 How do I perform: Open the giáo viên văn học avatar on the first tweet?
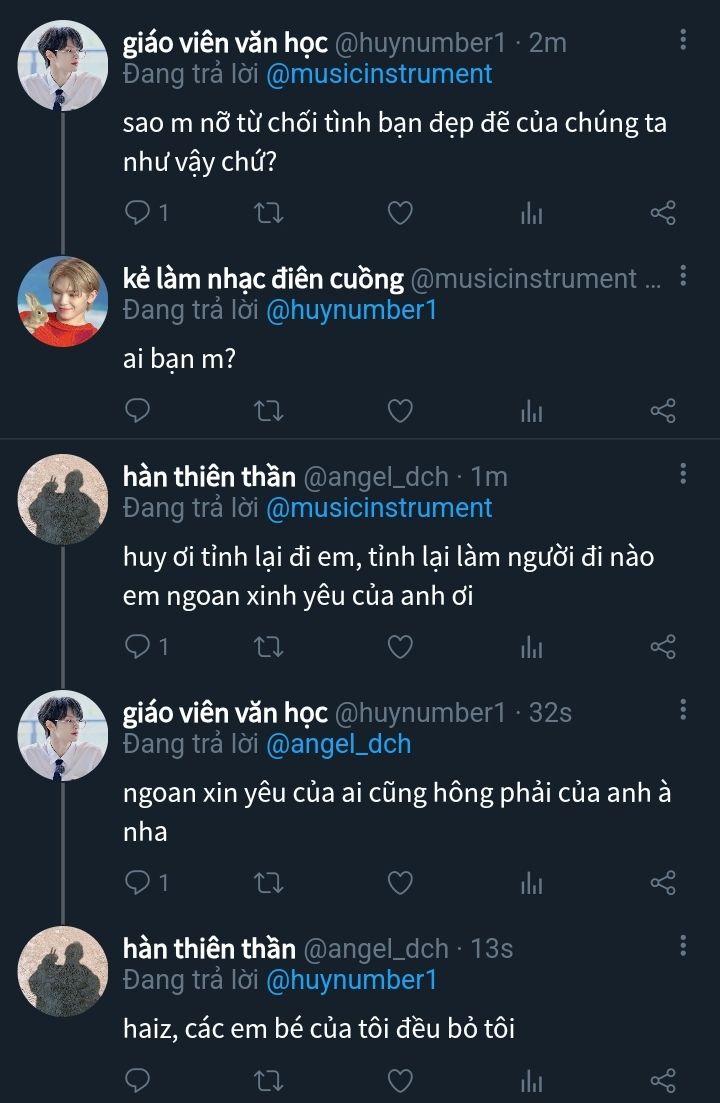63,65
